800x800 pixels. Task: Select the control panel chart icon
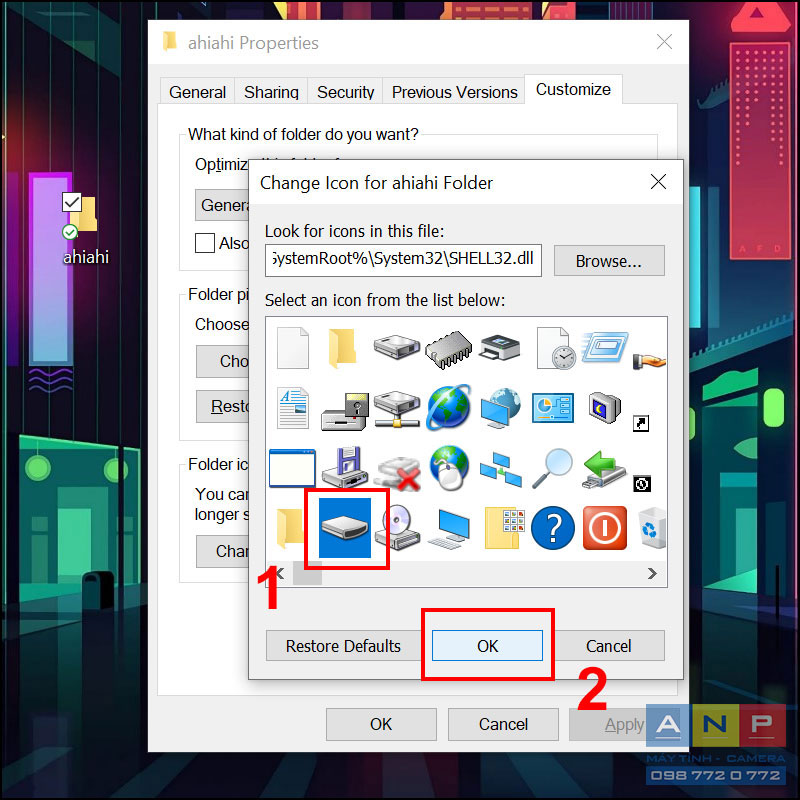coord(553,408)
